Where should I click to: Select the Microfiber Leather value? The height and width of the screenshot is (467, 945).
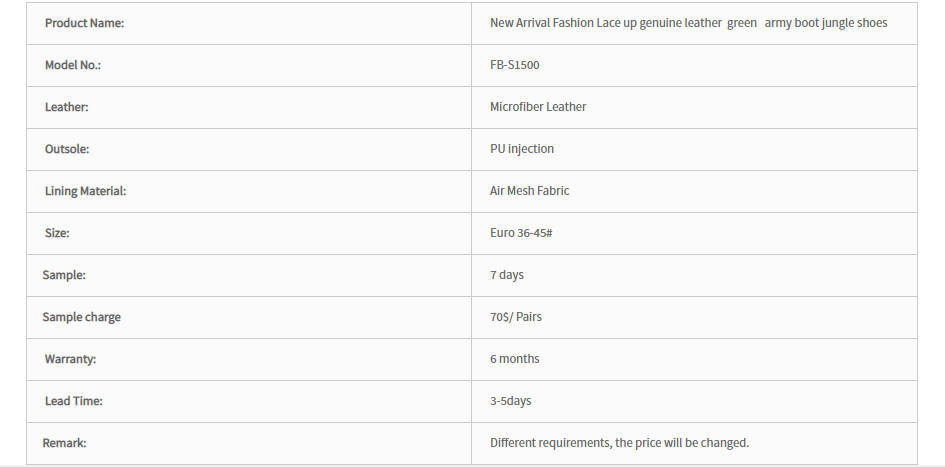pyautogui.click(x=538, y=107)
